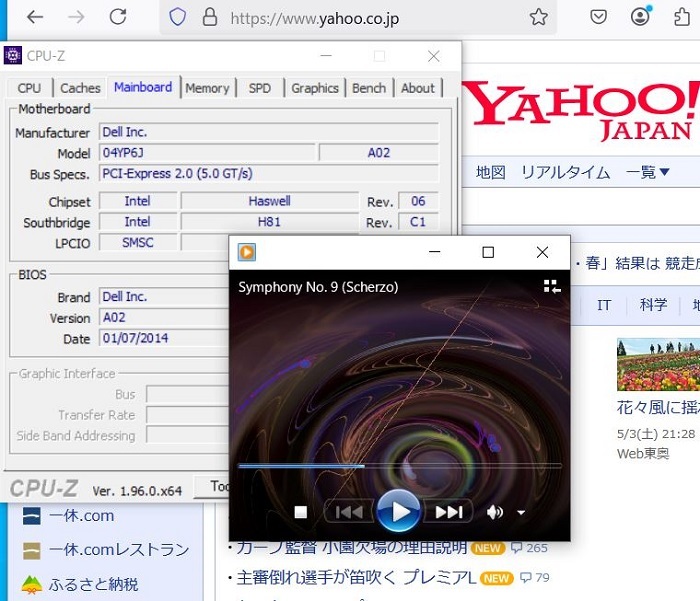Open comments count 79 on headline
This screenshot has height=601, width=700.
[x=535, y=578]
